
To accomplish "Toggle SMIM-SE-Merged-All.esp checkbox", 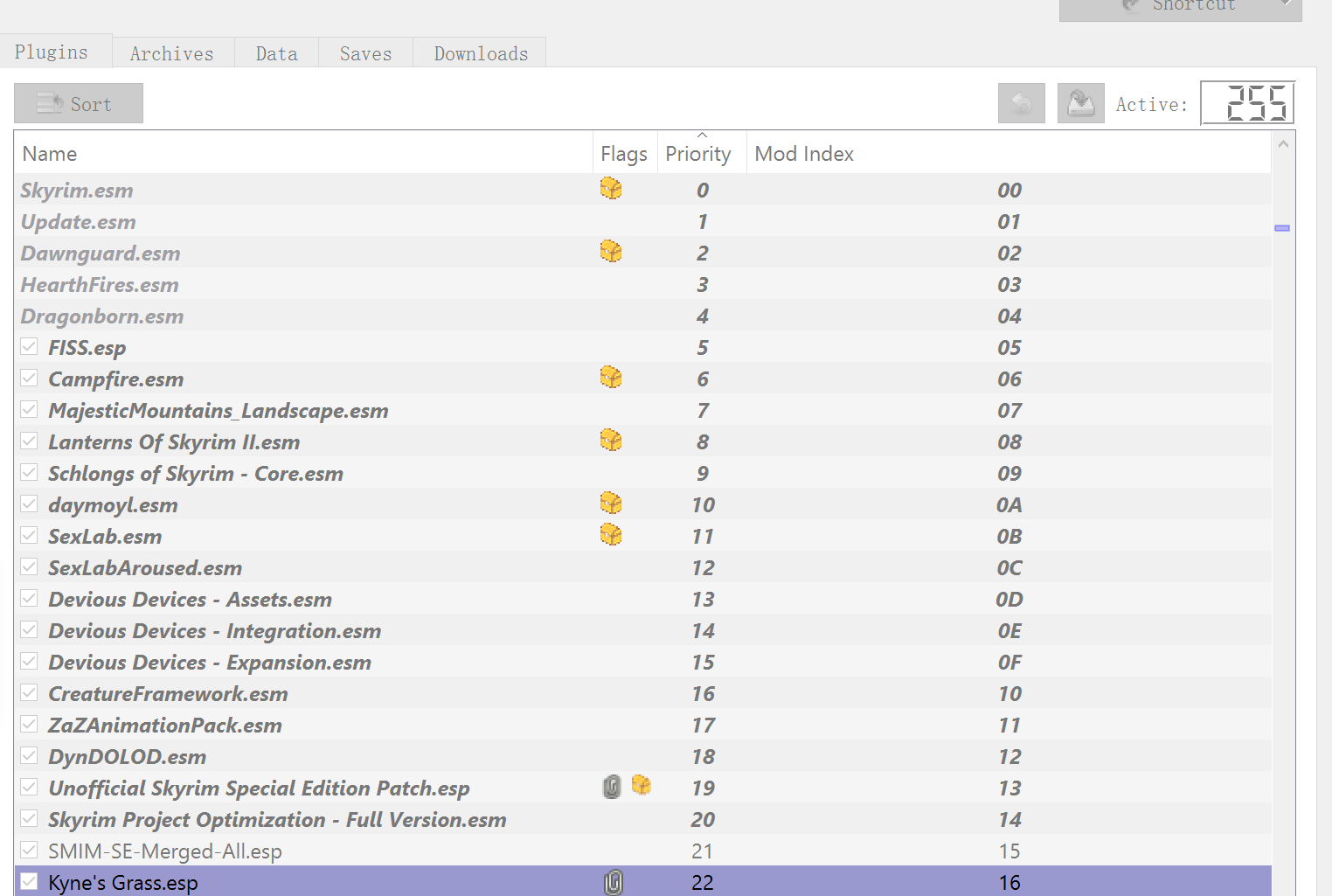I will (x=29, y=850).
